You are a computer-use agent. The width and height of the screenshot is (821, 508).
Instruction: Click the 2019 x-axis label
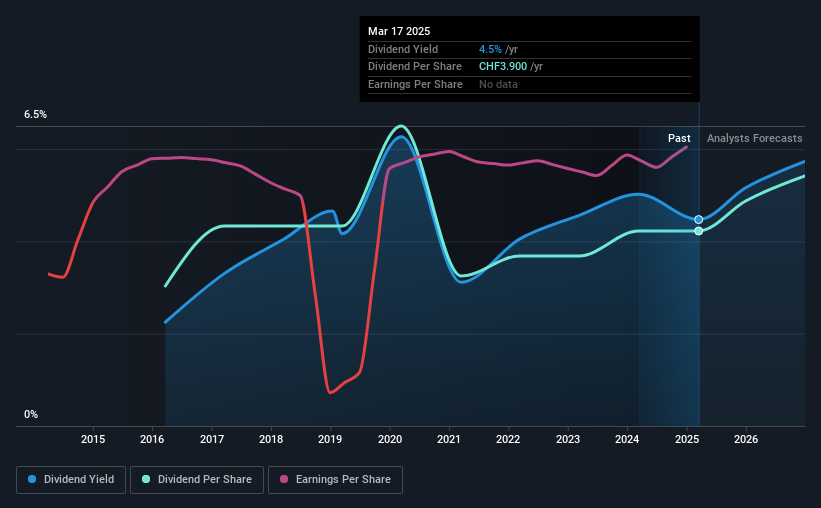[x=330, y=439]
